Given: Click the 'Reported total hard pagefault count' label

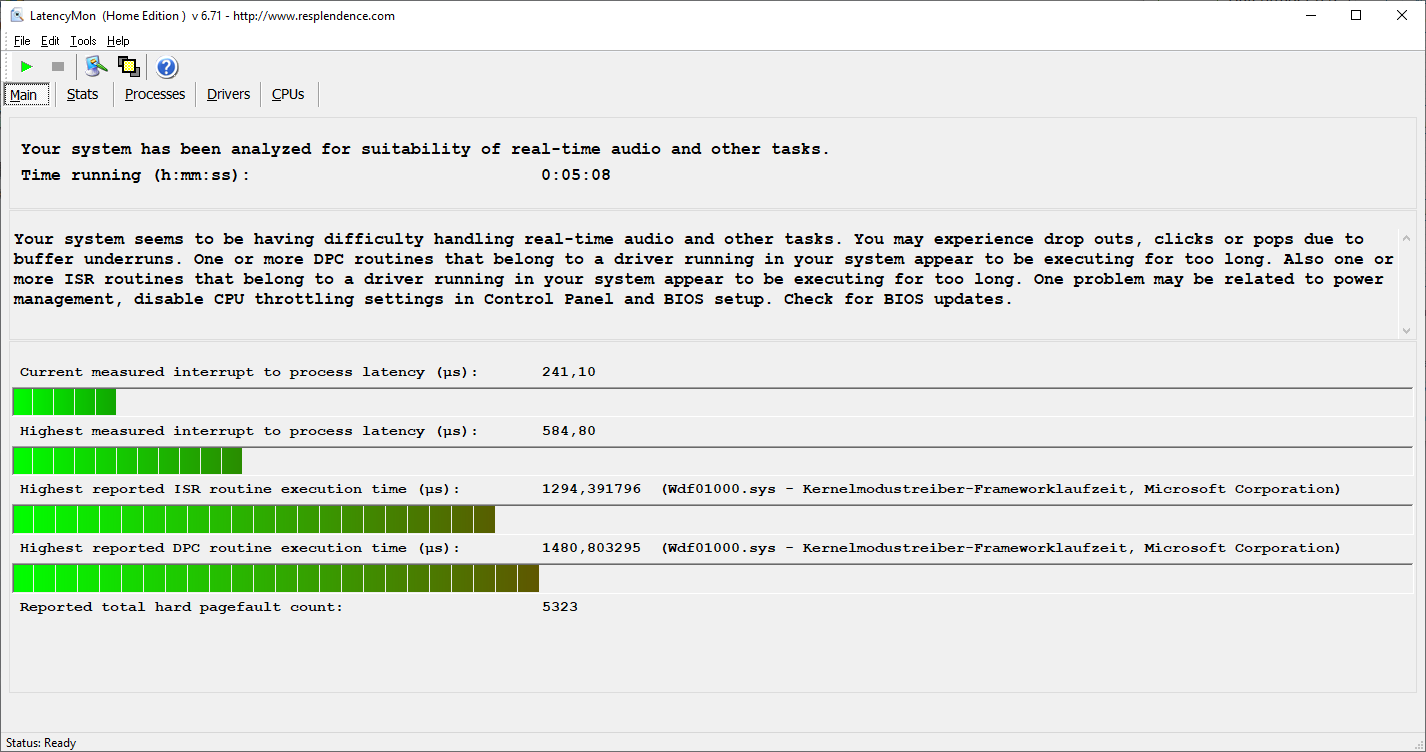Looking at the screenshot, I should (181, 607).
